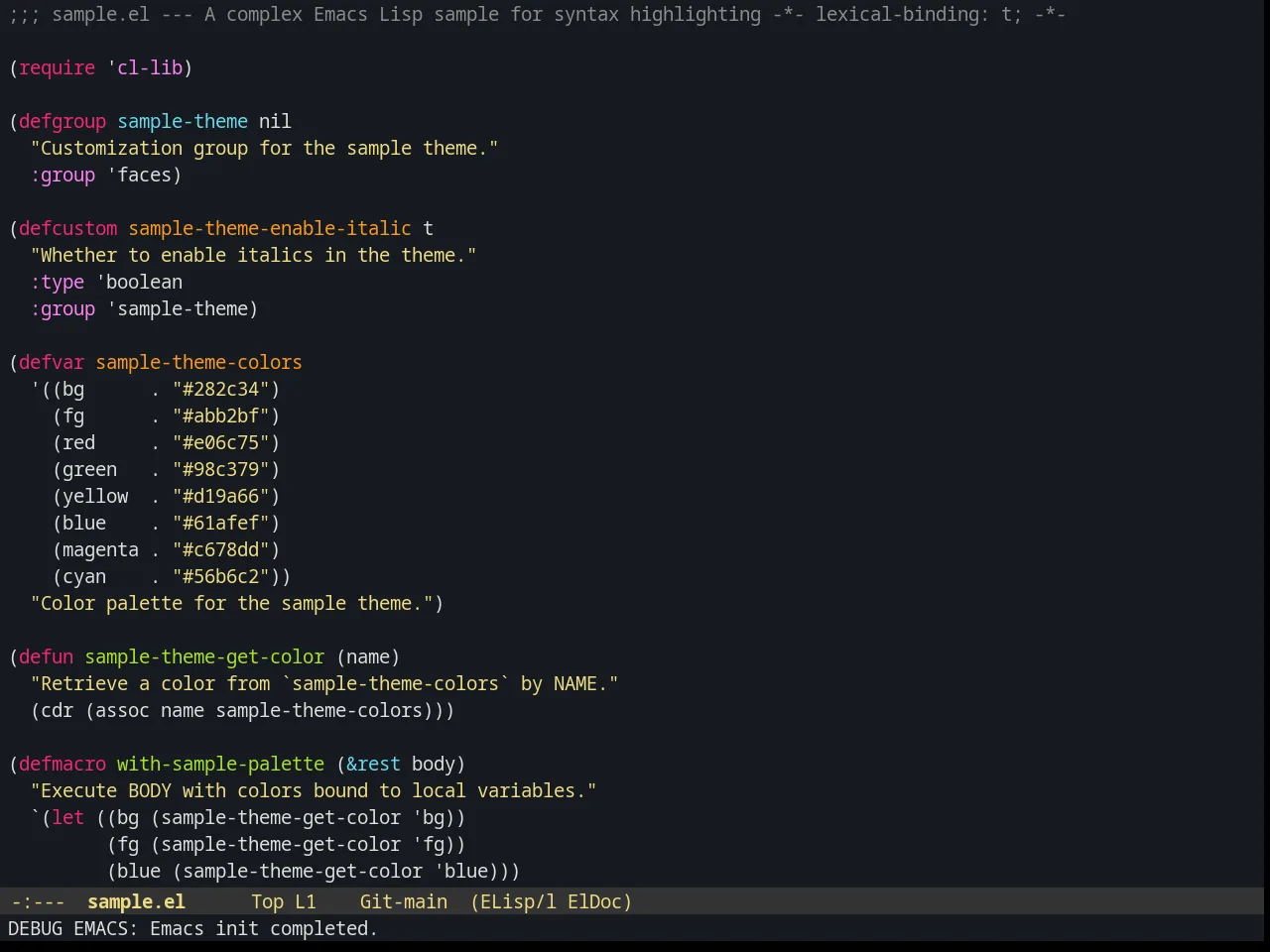Click the '&rest' keyword
The image size is (1270, 952).
[x=373, y=764]
